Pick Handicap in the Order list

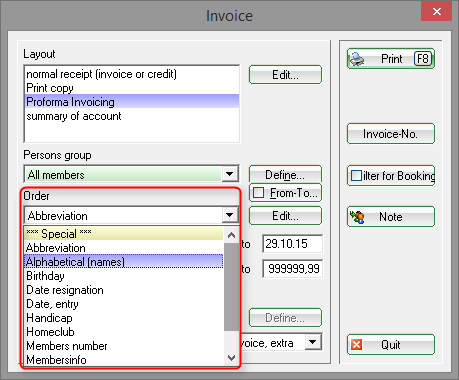coord(124,318)
